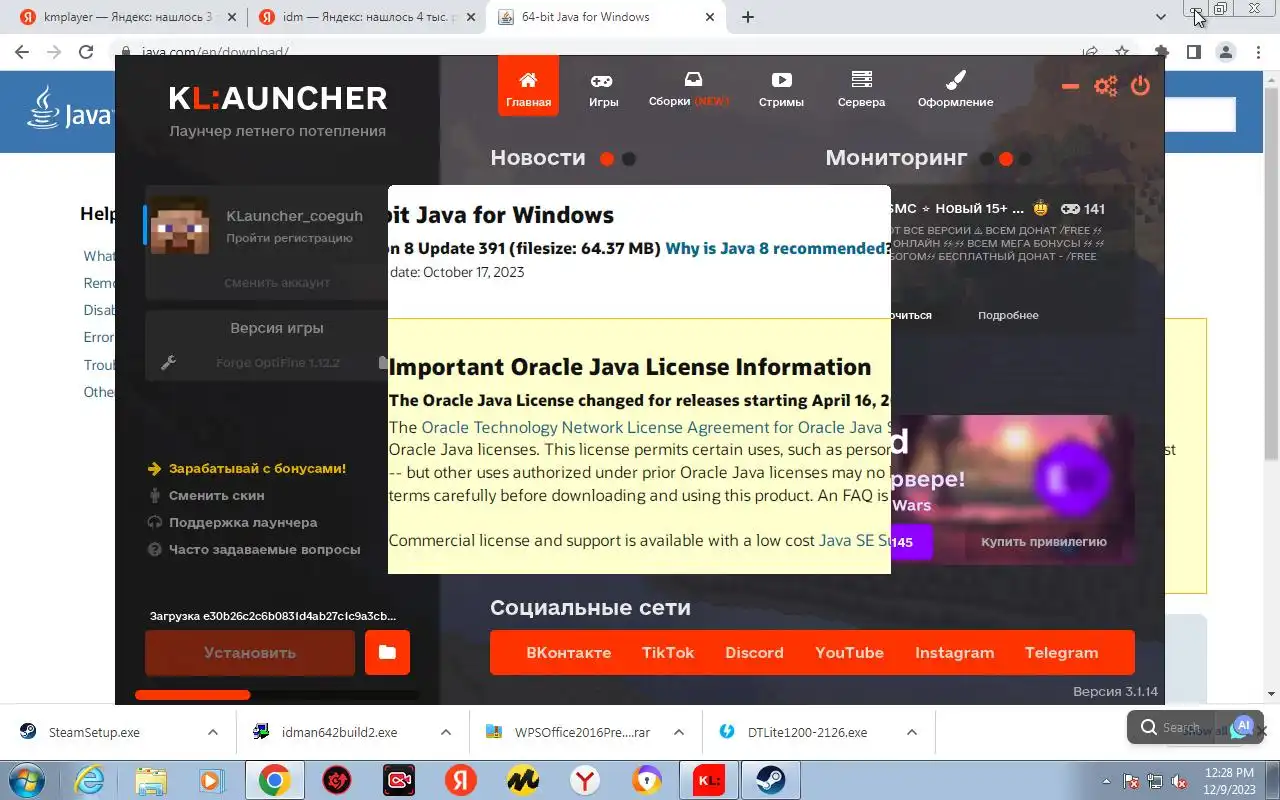Click the Пройти регистрацию link

pyautogui.click(x=289, y=238)
